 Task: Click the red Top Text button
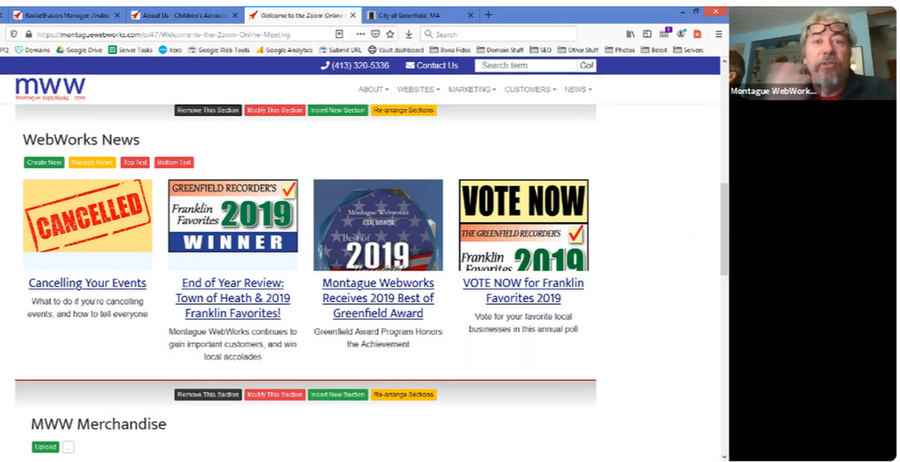pyautogui.click(x=135, y=162)
